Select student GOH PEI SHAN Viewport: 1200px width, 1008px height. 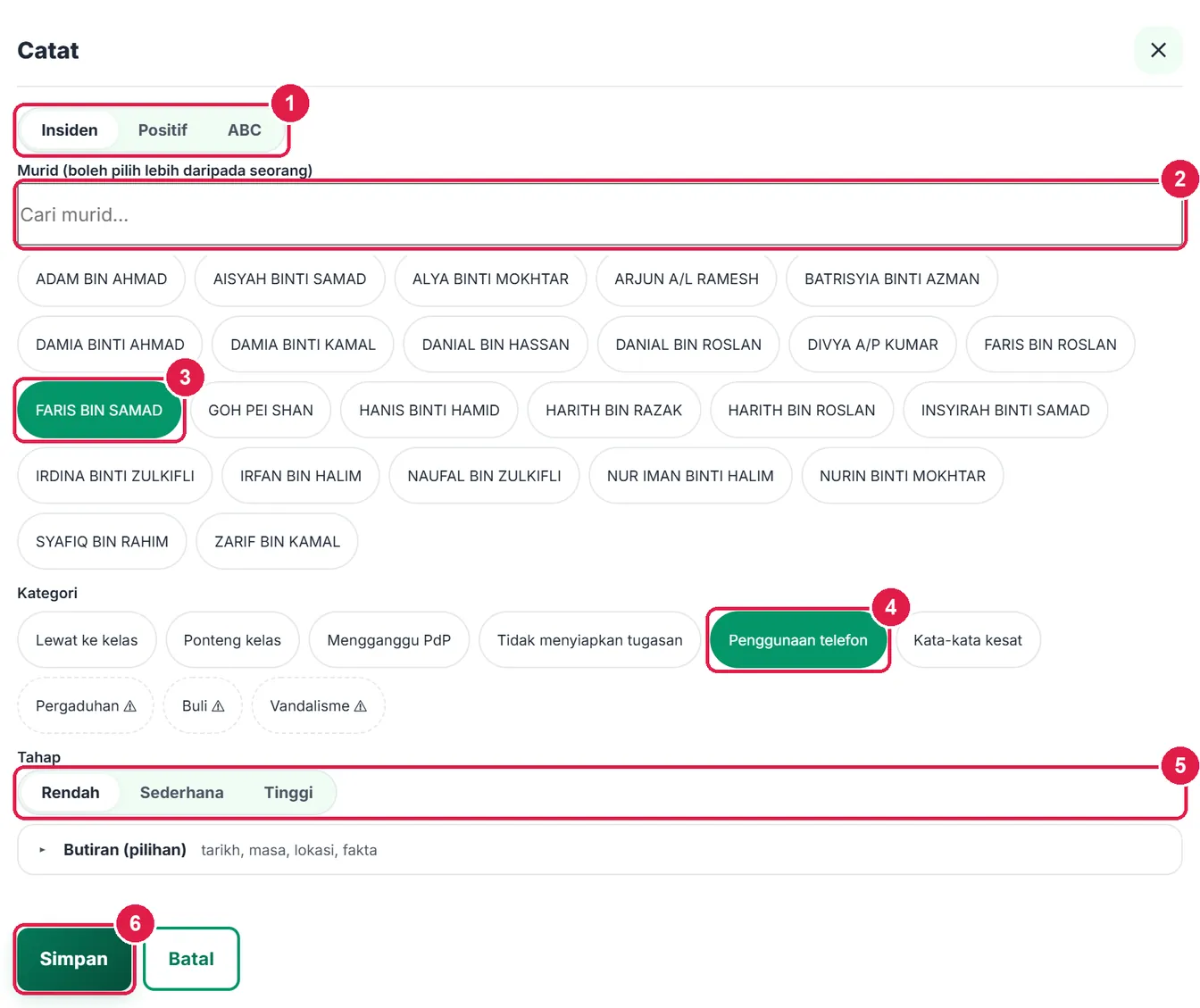[x=261, y=411]
